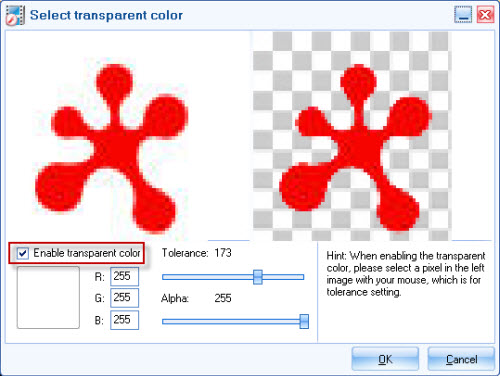Confirm the settings with the OK button
Image resolution: width=500 pixels, height=376 pixels.
pyautogui.click(x=385, y=359)
